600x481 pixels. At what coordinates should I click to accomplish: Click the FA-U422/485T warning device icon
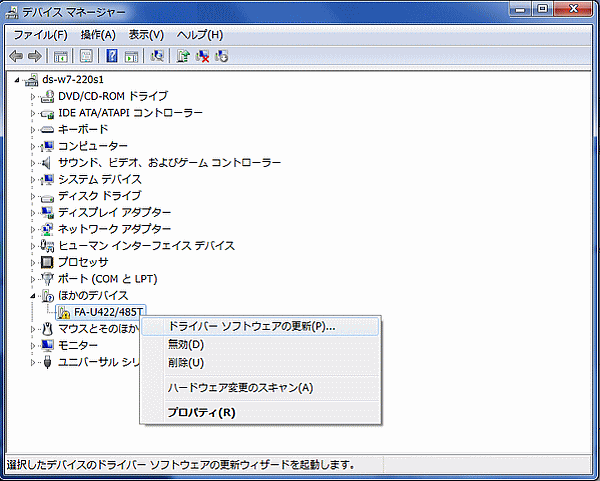click(64, 313)
